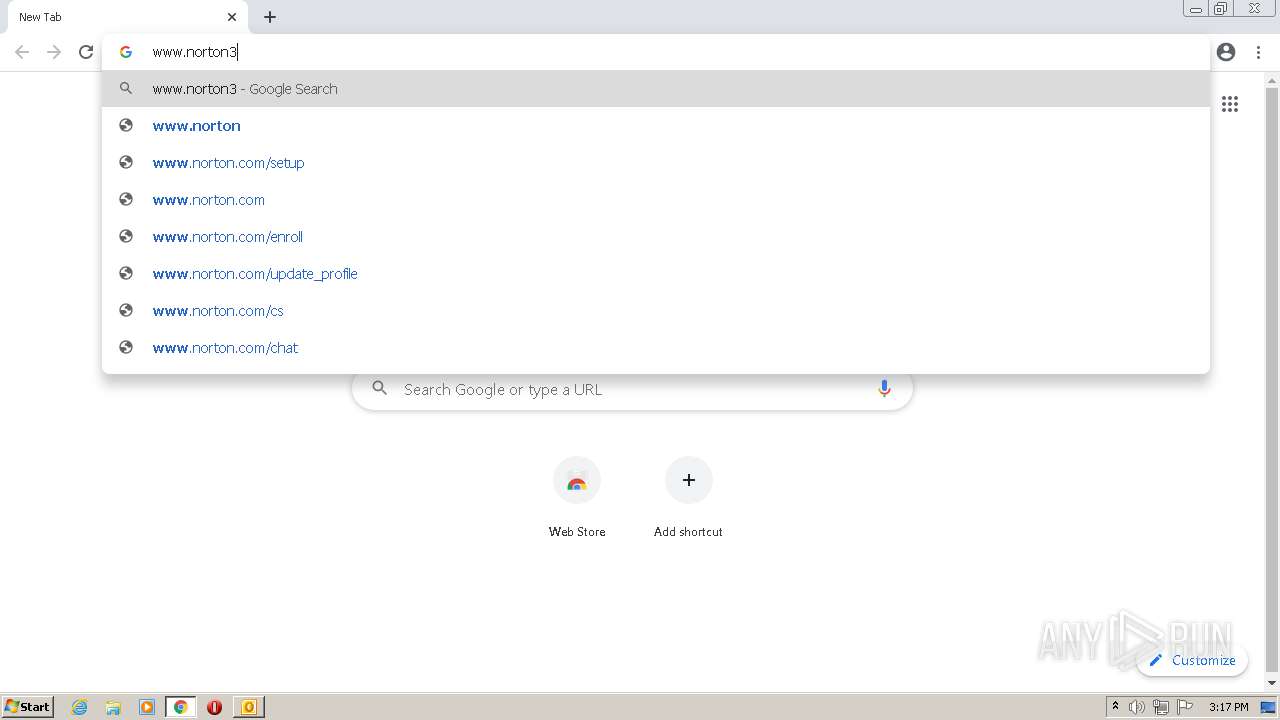Click globe icon beside www.norton.com/setup
This screenshot has width=1280, height=720.
(126, 162)
